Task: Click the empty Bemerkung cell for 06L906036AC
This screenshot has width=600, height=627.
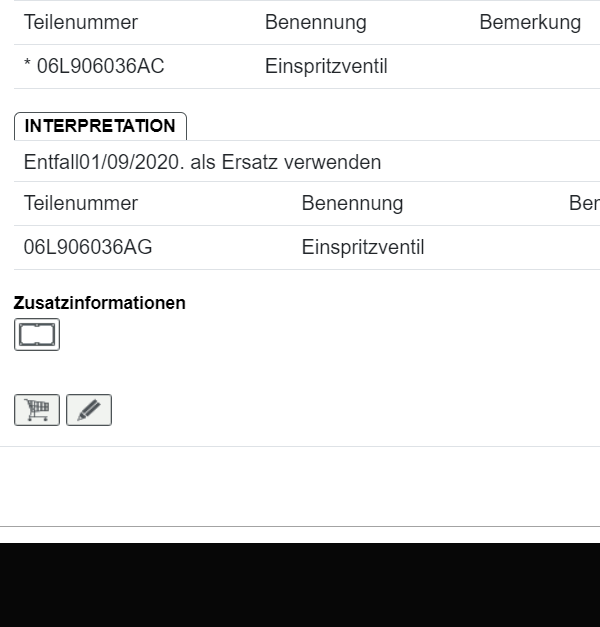Action: click(x=530, y=67)
